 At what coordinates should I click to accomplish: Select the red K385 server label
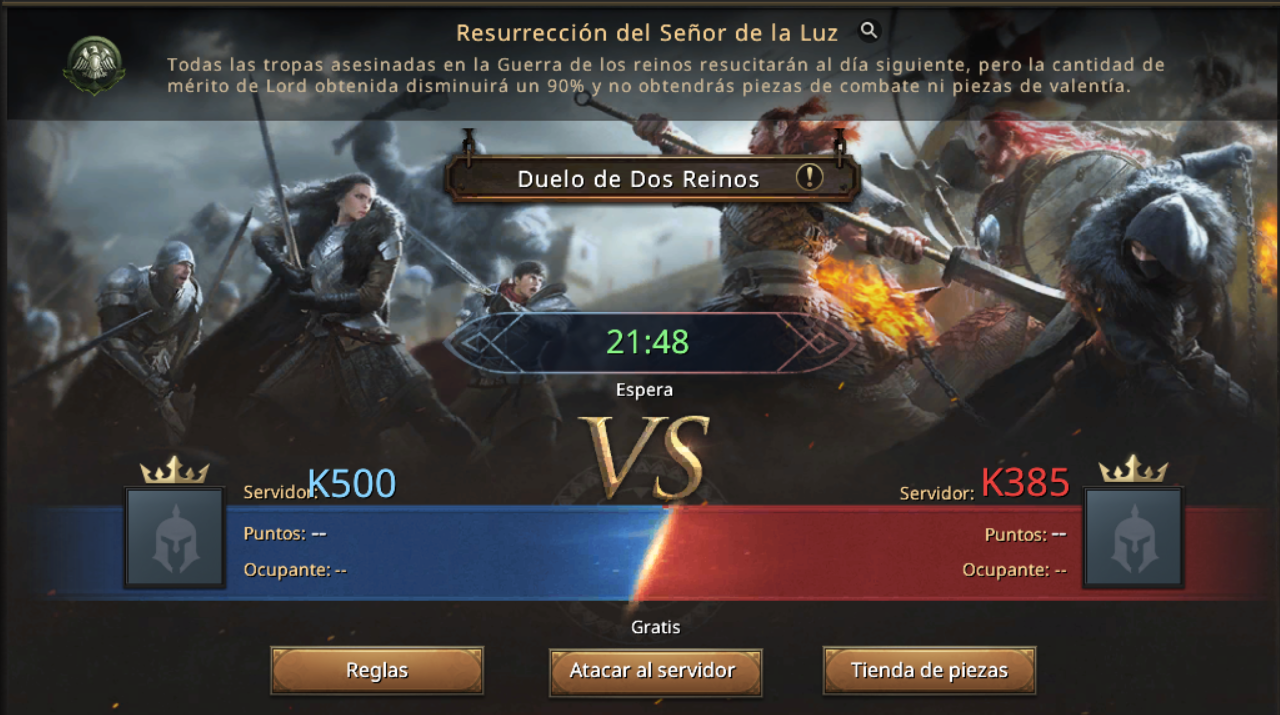click(1025, 483)
